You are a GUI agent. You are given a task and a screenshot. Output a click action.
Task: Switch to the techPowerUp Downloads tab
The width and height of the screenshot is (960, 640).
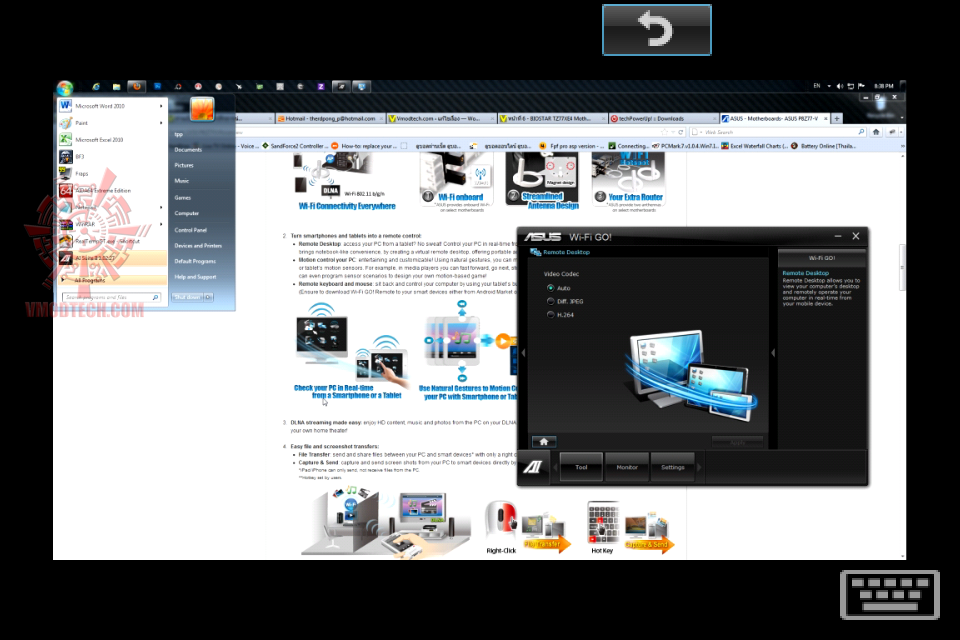(x=662, y=118)
